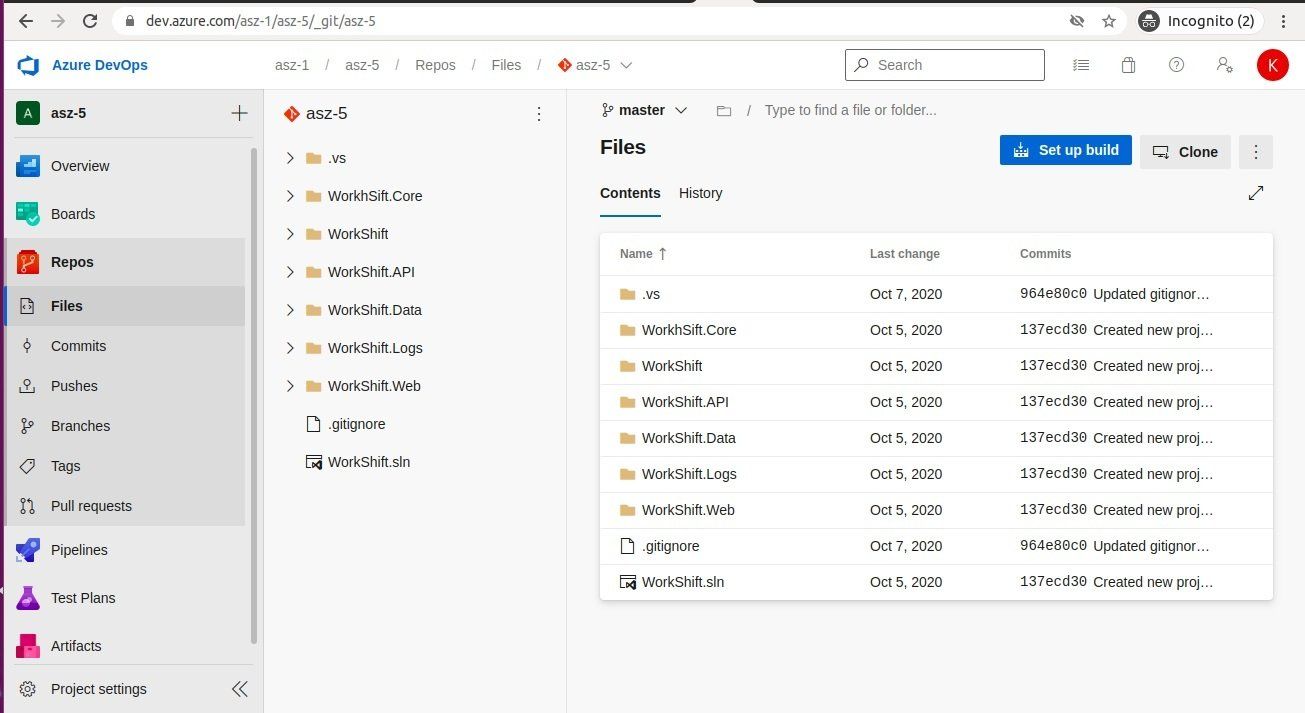Open WorkShift.Web folder in file table
This screenshot has width=1305, height=713.
(688, 510)
